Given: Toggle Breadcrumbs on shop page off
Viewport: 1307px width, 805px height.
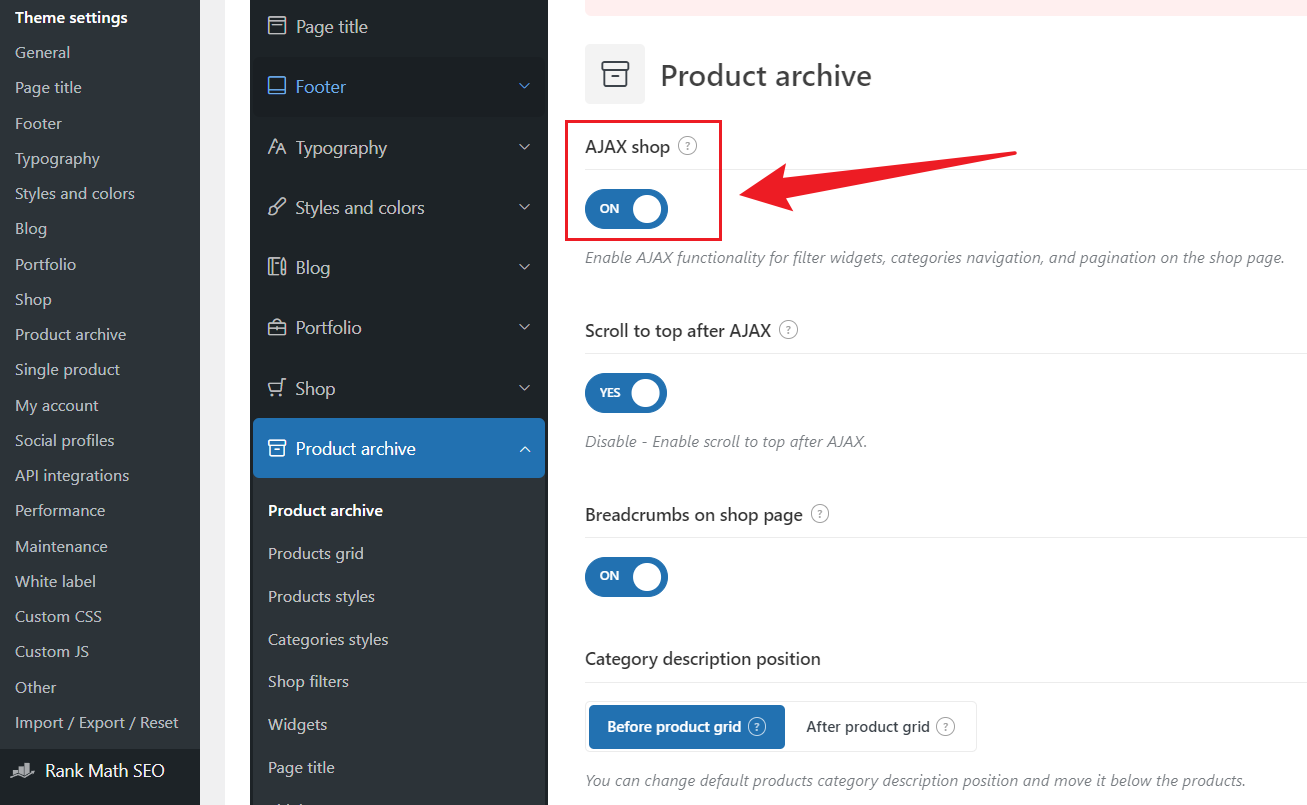Looking at the screenshot, I should click(626, 577).
